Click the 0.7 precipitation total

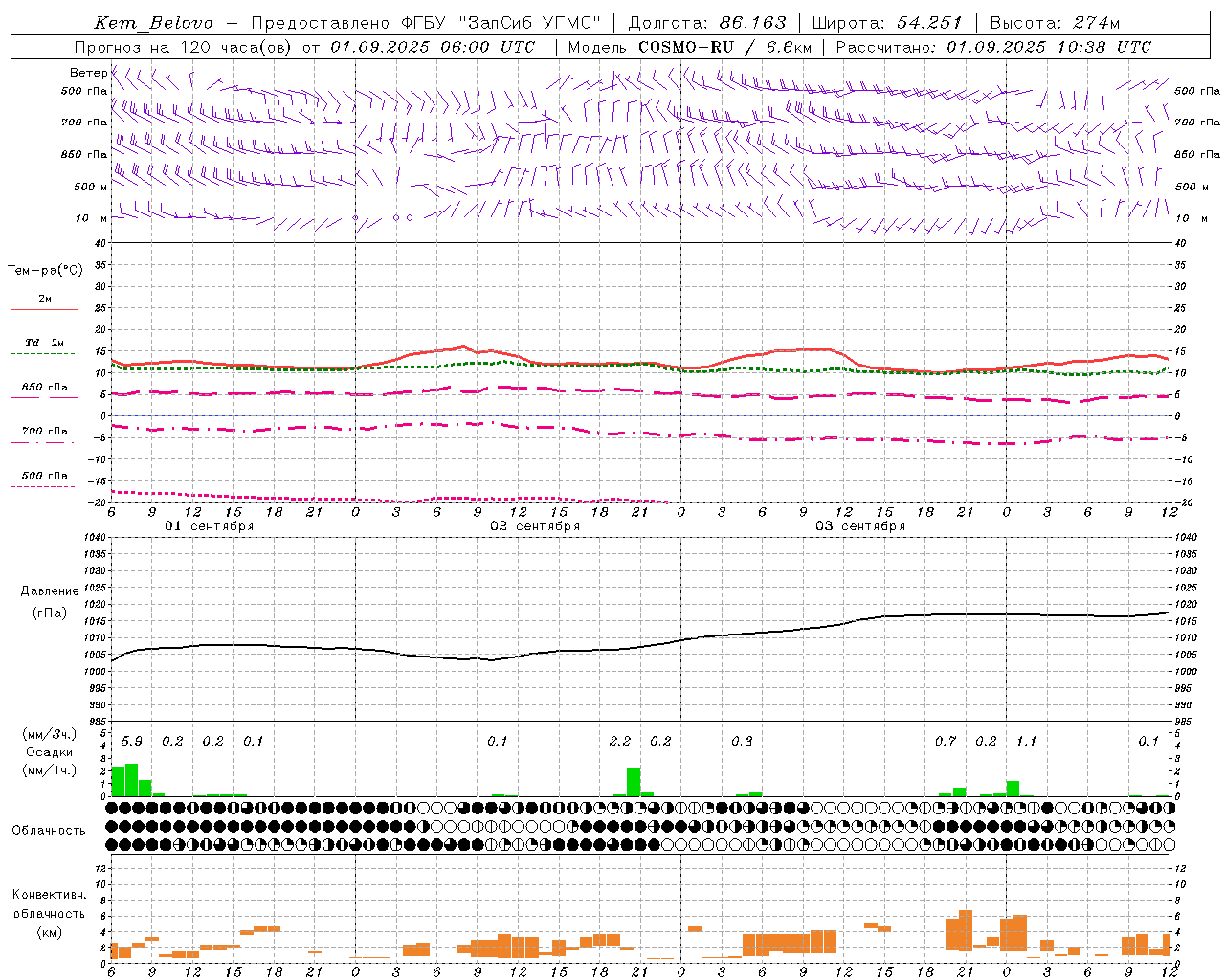click(x=946, y=741)
